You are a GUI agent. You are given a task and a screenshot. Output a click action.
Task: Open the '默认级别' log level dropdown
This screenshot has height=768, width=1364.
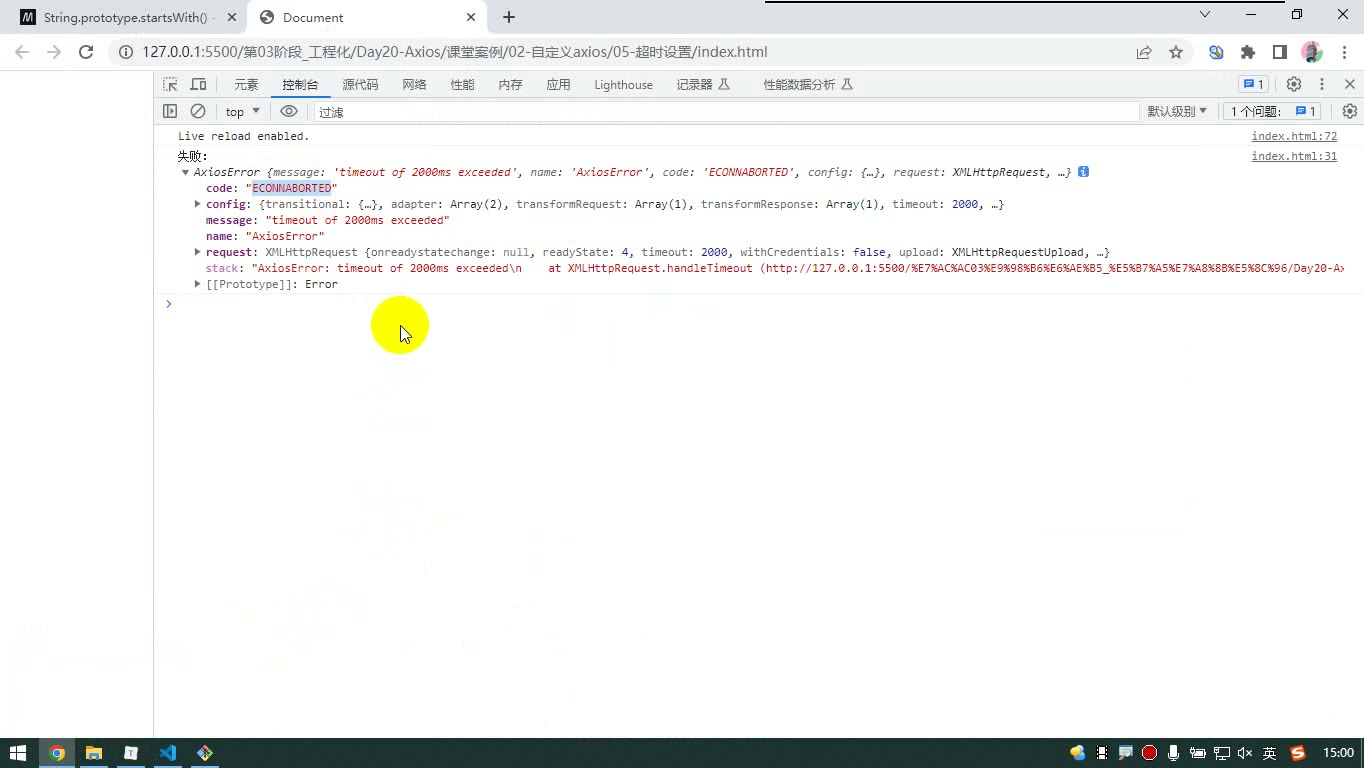click(1177, 111)
